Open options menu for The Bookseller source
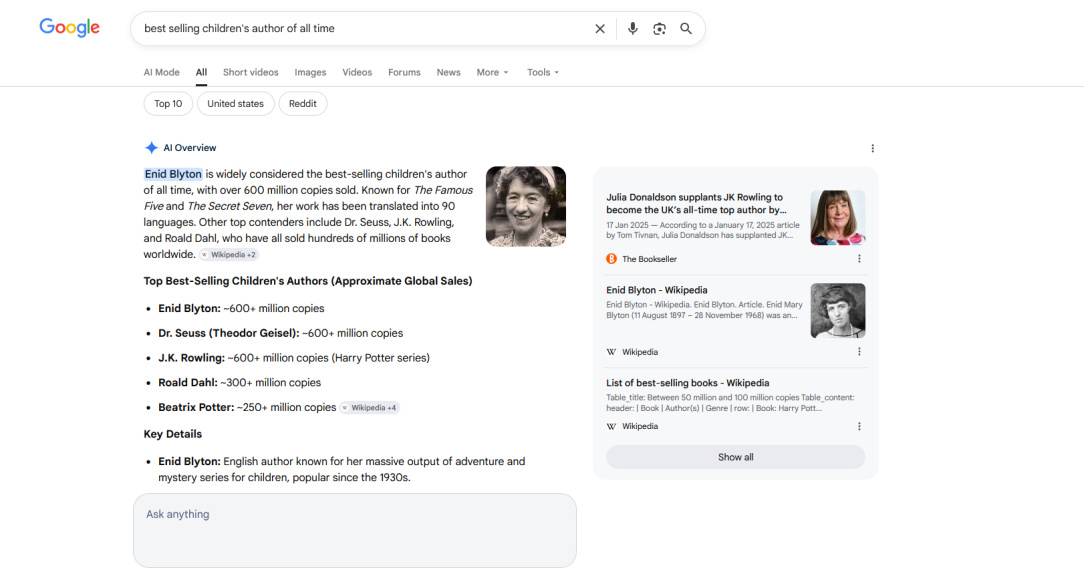This screenshot has width=1084, height=574. (859, 259)
